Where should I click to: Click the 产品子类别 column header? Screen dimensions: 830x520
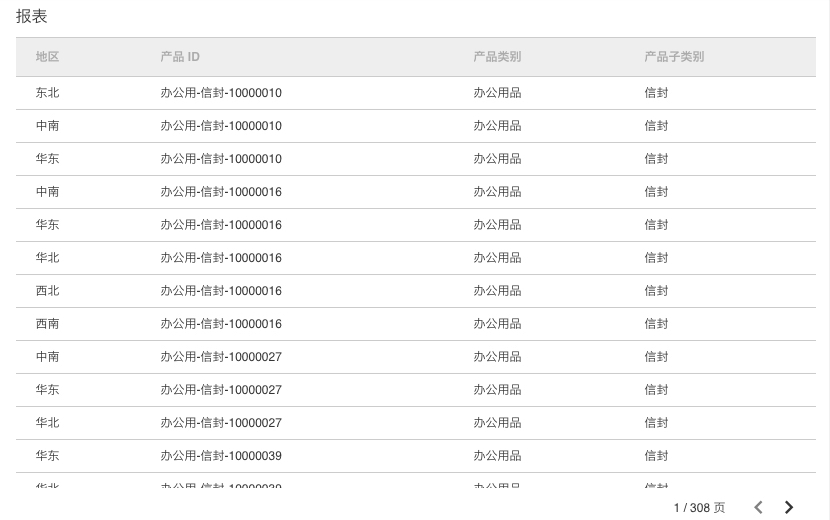(x=674, y=57)
